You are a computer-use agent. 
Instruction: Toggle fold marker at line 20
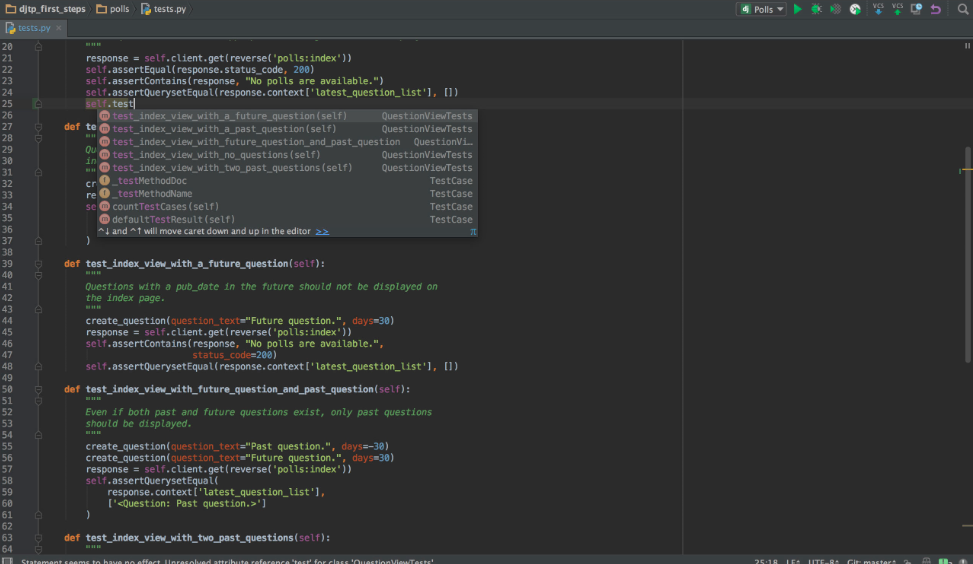pyautogui.click(x=38, y=47)
